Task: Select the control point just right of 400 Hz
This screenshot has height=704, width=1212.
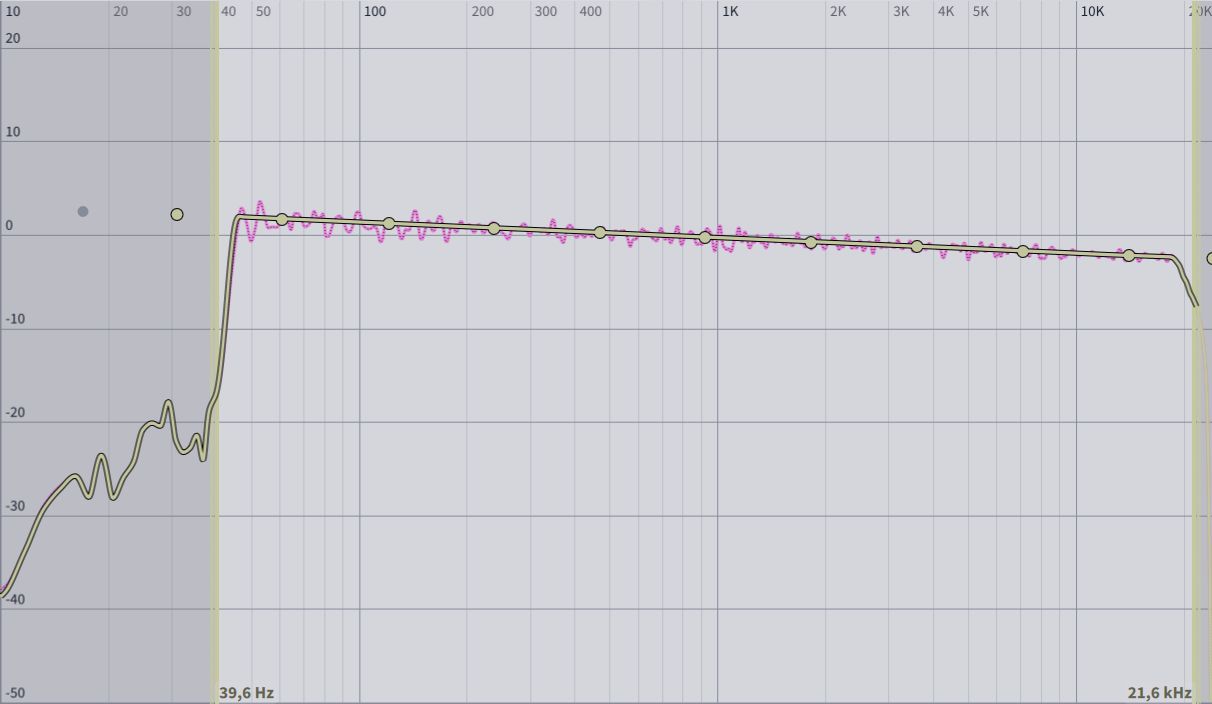Action: point(600,232)
